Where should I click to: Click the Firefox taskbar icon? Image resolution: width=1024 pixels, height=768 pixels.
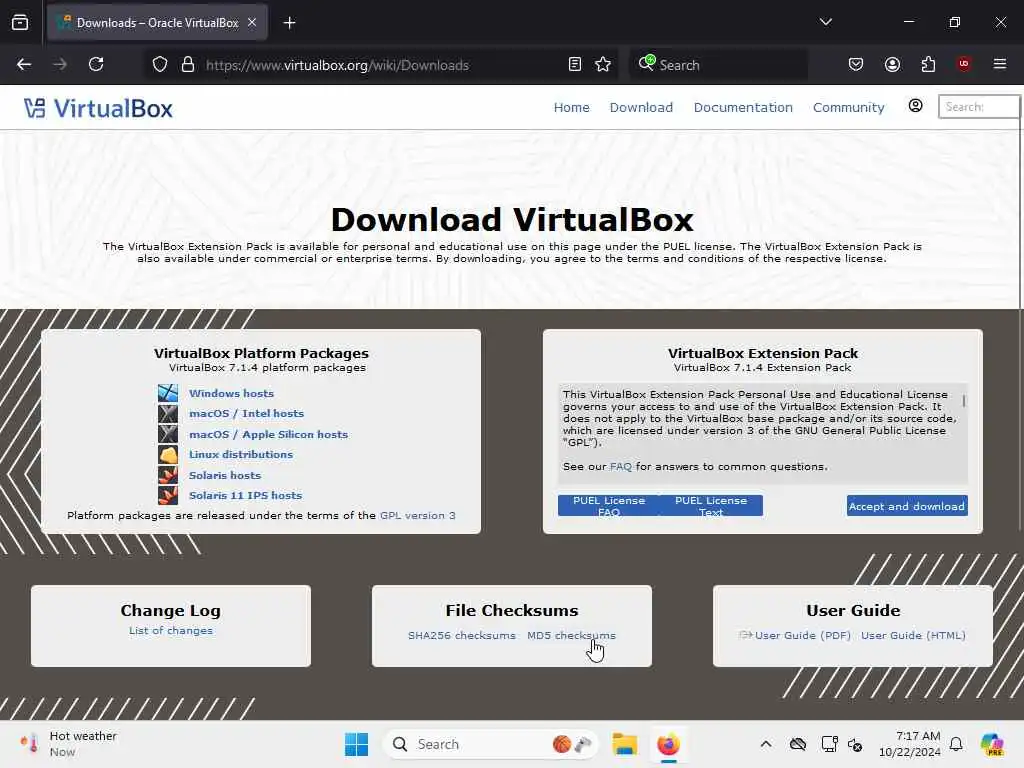coord(668,744)
